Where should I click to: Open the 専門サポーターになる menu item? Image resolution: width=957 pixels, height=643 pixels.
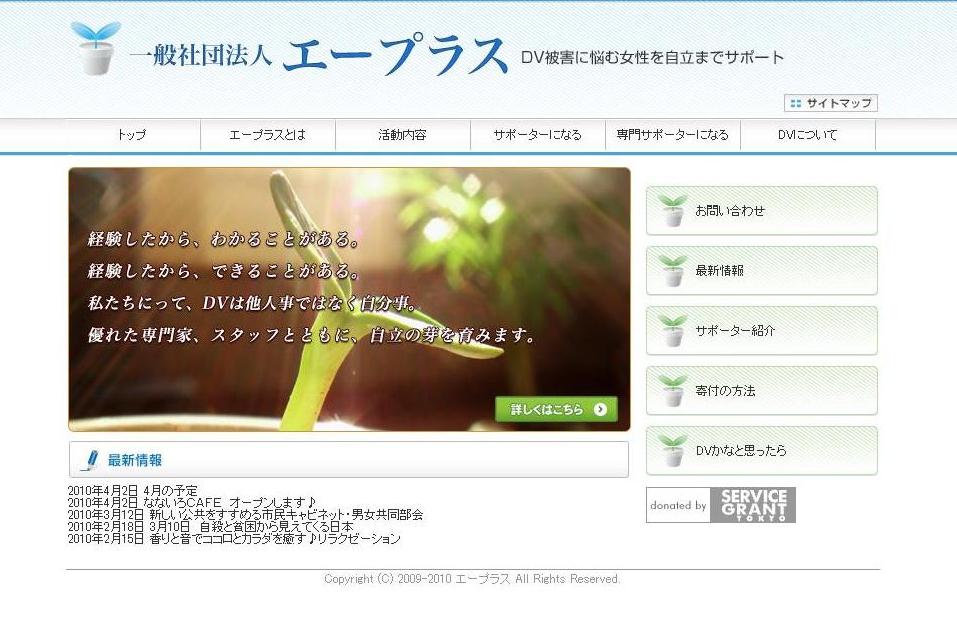(672, 135)
